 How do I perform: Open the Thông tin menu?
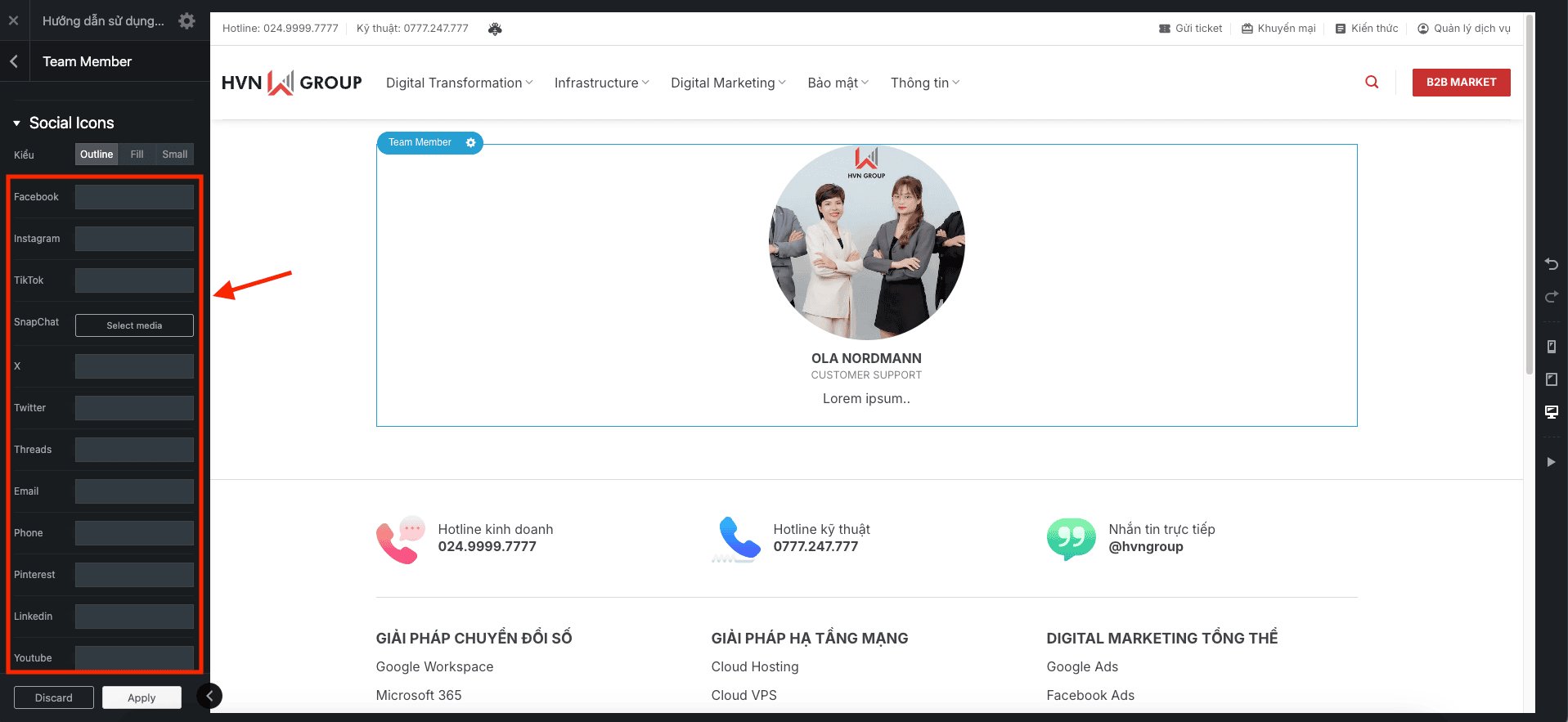(x=924, y=83)
